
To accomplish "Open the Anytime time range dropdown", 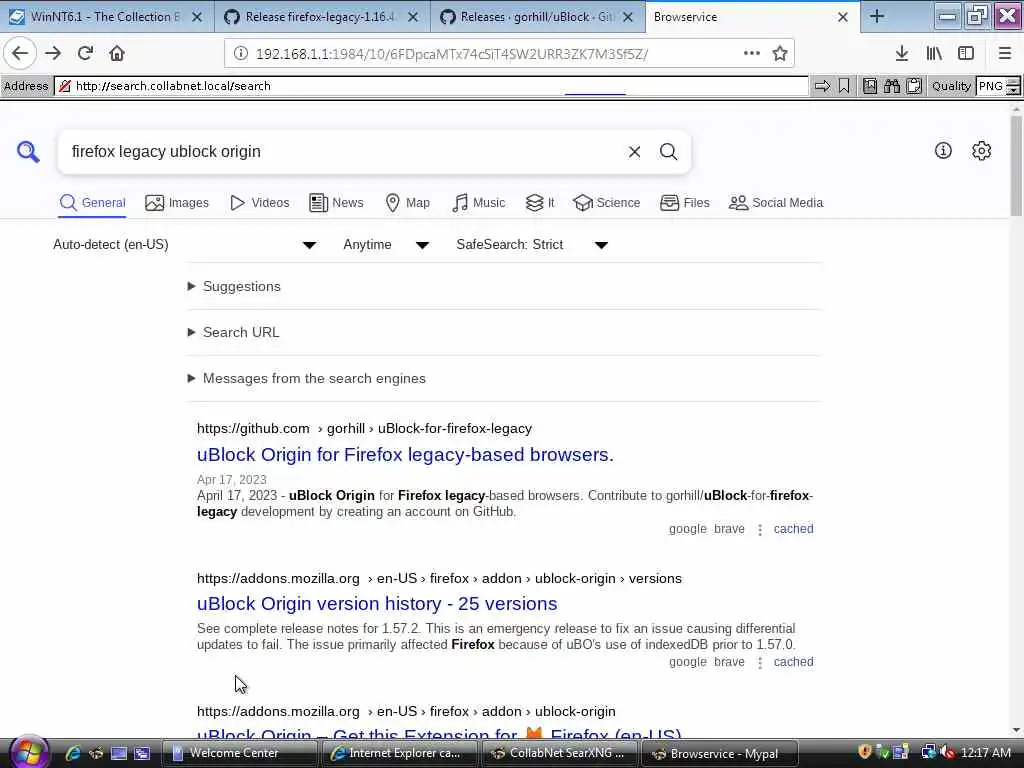I will pos(386,245).
